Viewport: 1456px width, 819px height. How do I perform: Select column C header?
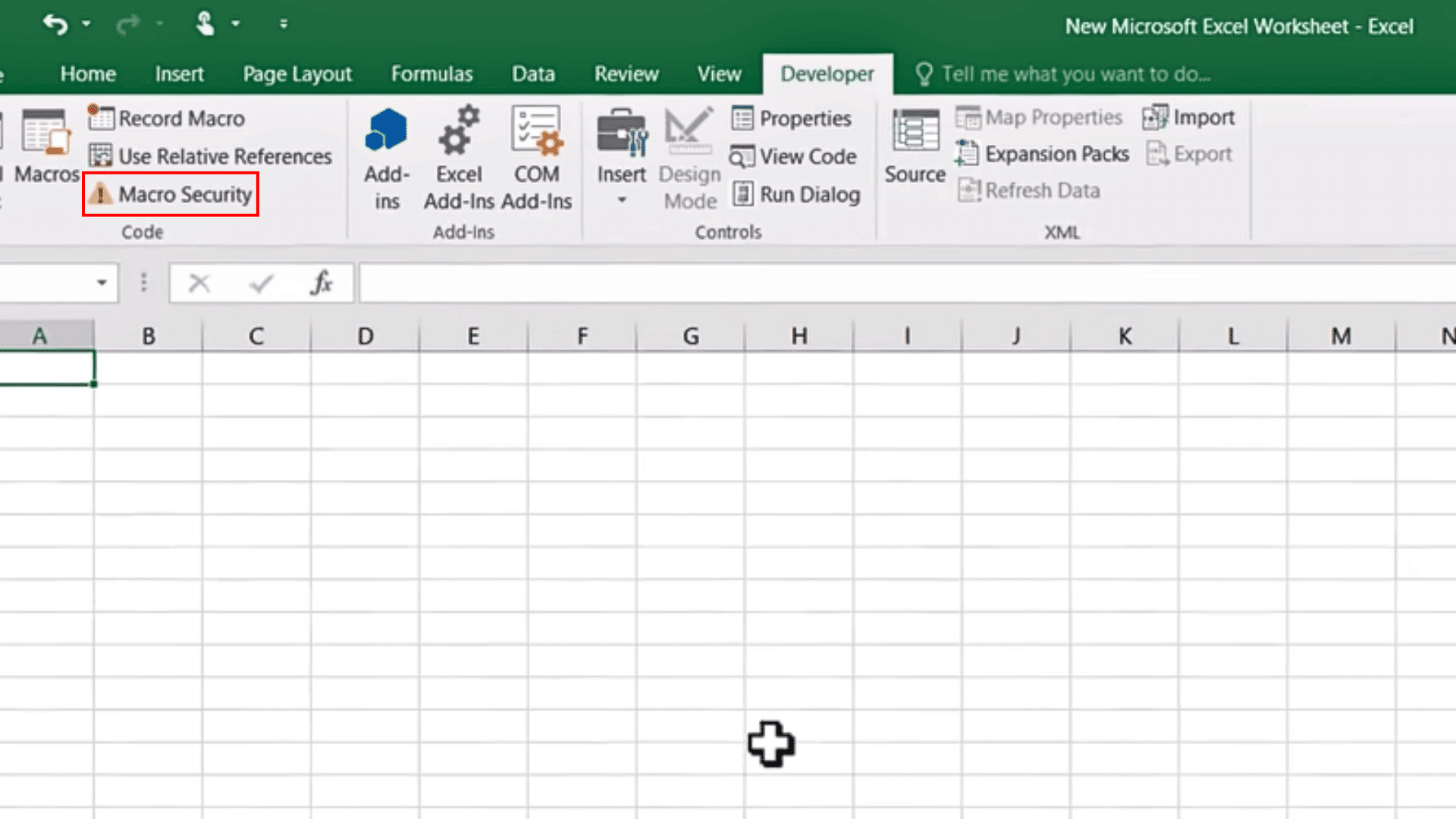click(256, 336)
